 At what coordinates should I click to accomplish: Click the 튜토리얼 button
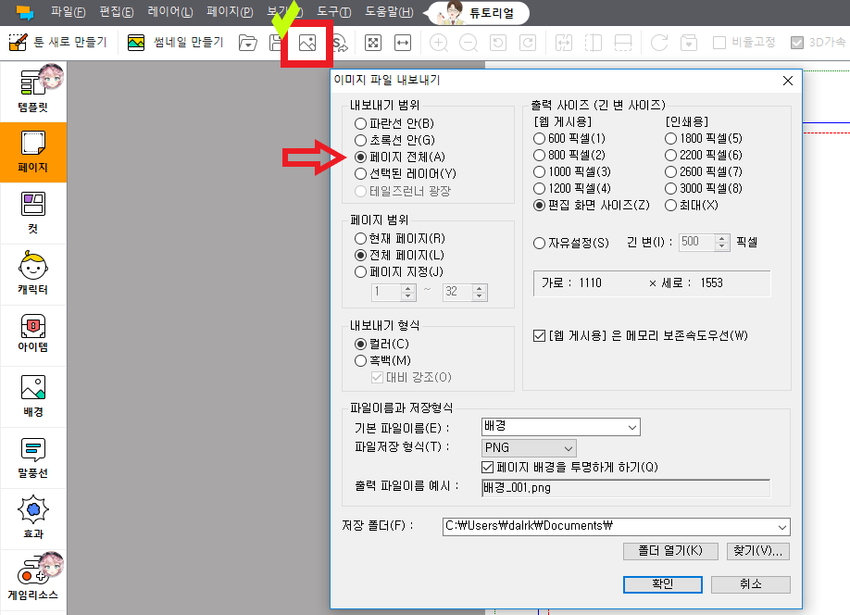click(x=479, y=13)
